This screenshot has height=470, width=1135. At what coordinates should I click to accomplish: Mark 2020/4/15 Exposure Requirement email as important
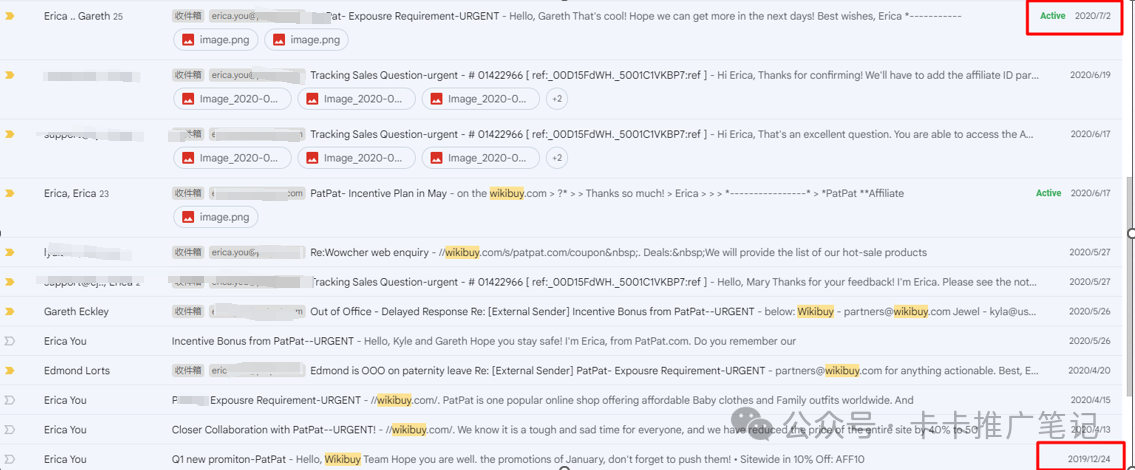click(9, 400)
